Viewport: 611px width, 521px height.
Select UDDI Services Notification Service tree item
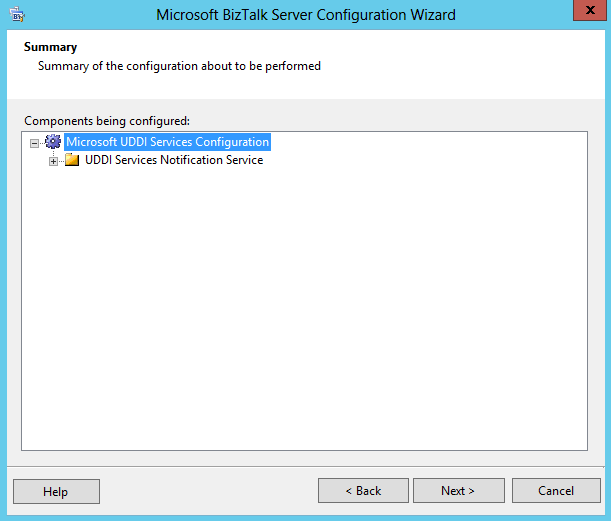(174, 160)
